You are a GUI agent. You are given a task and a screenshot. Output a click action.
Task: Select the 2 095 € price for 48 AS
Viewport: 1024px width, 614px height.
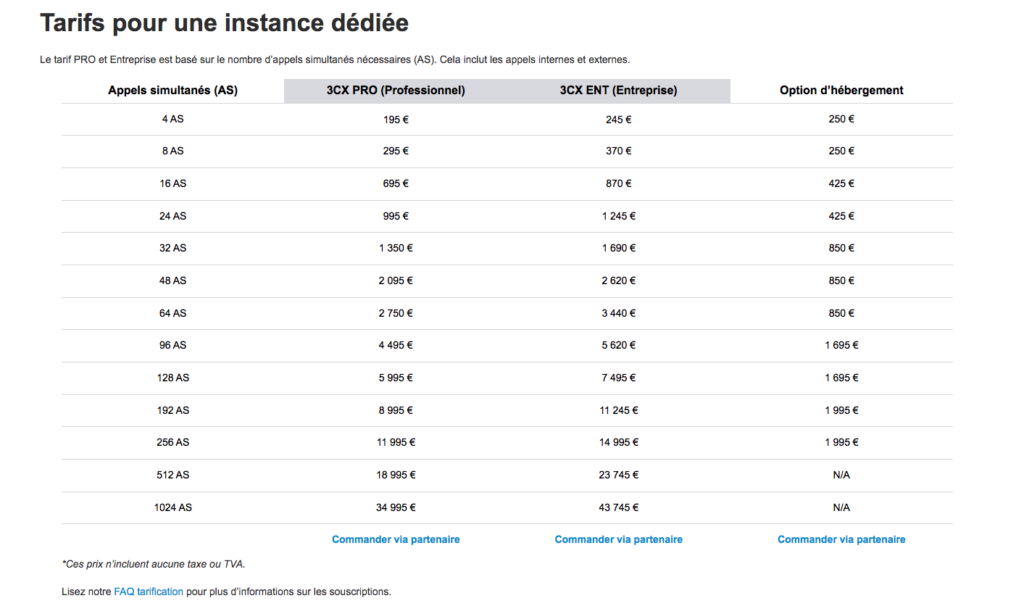tap(395, 281)
